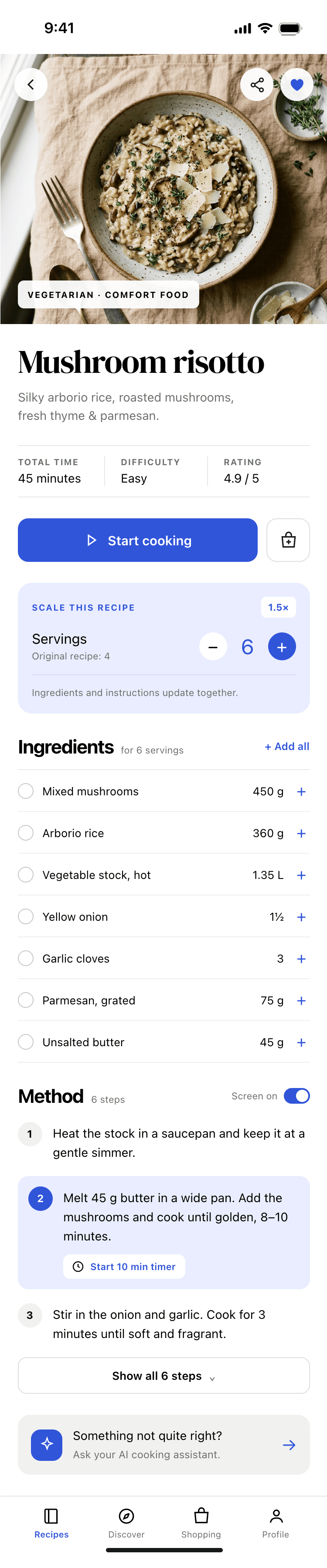327x1568 pixels.
Task: Toggle the heart favorite icon
Action: pyautogui.click(x=297, y=84)
